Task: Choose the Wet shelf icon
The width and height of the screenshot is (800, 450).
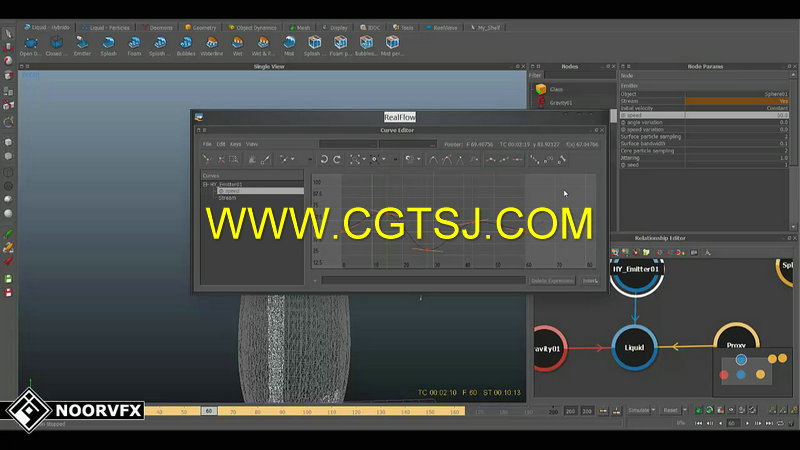Action: (238, 43)
